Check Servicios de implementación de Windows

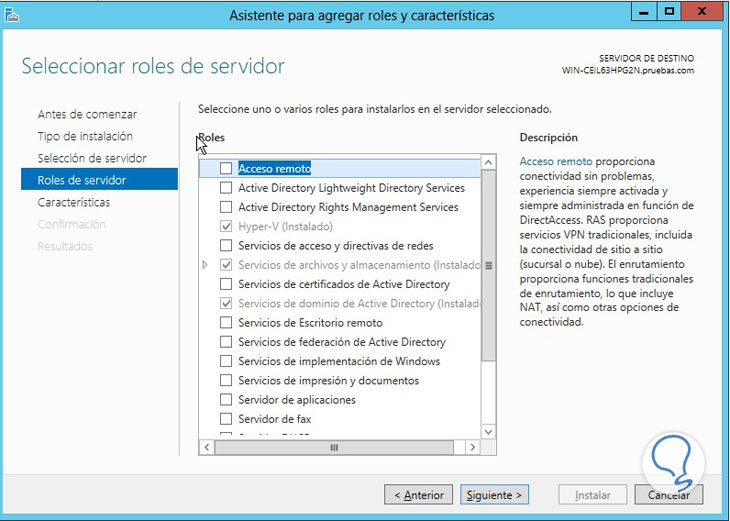point(226,361)
